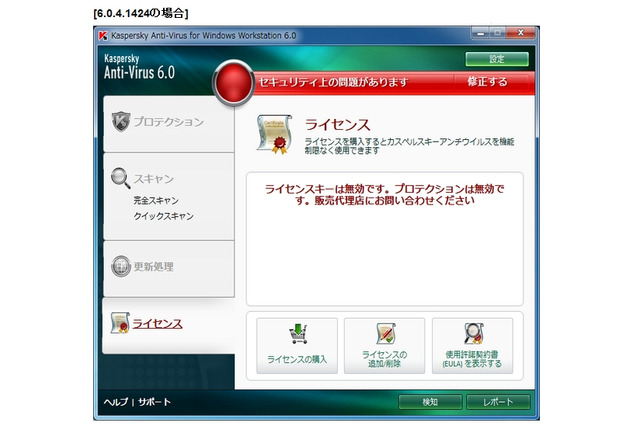The width and height of the screenshot is (640, 426).
Task: Open the プロテクション section
Action: [169, 124]
